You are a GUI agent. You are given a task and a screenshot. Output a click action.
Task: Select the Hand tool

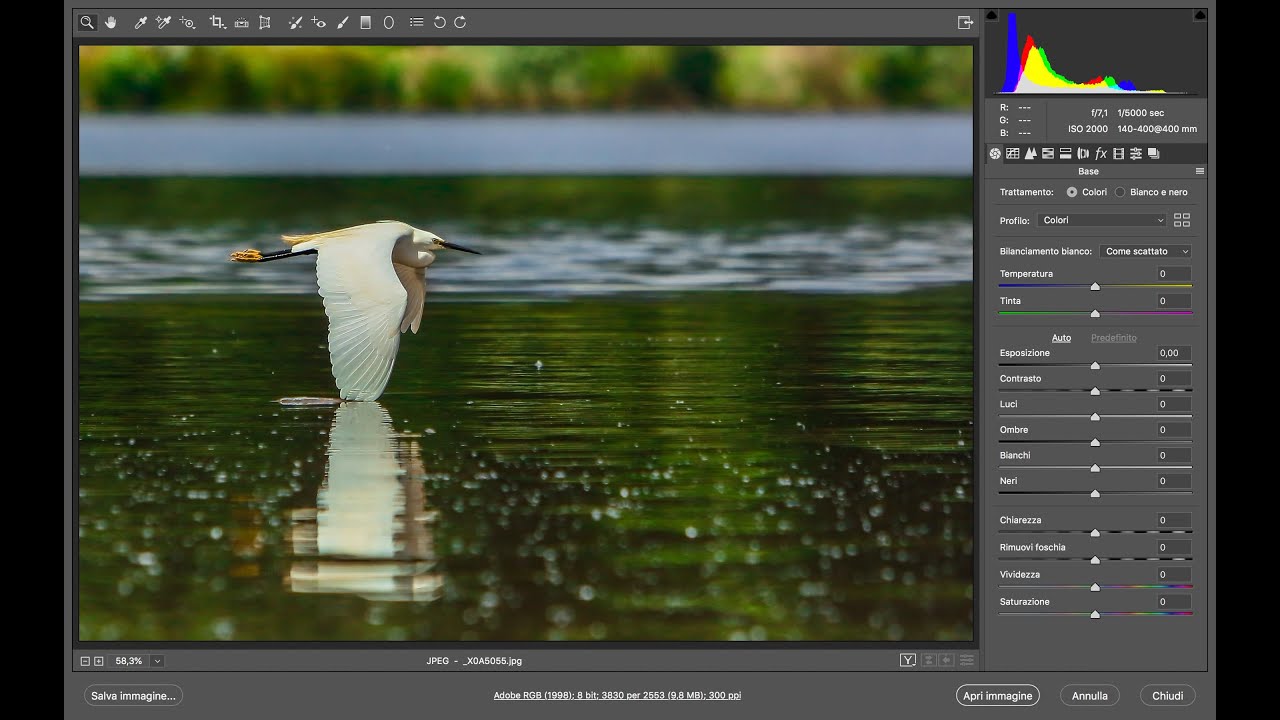pos(111,22)
